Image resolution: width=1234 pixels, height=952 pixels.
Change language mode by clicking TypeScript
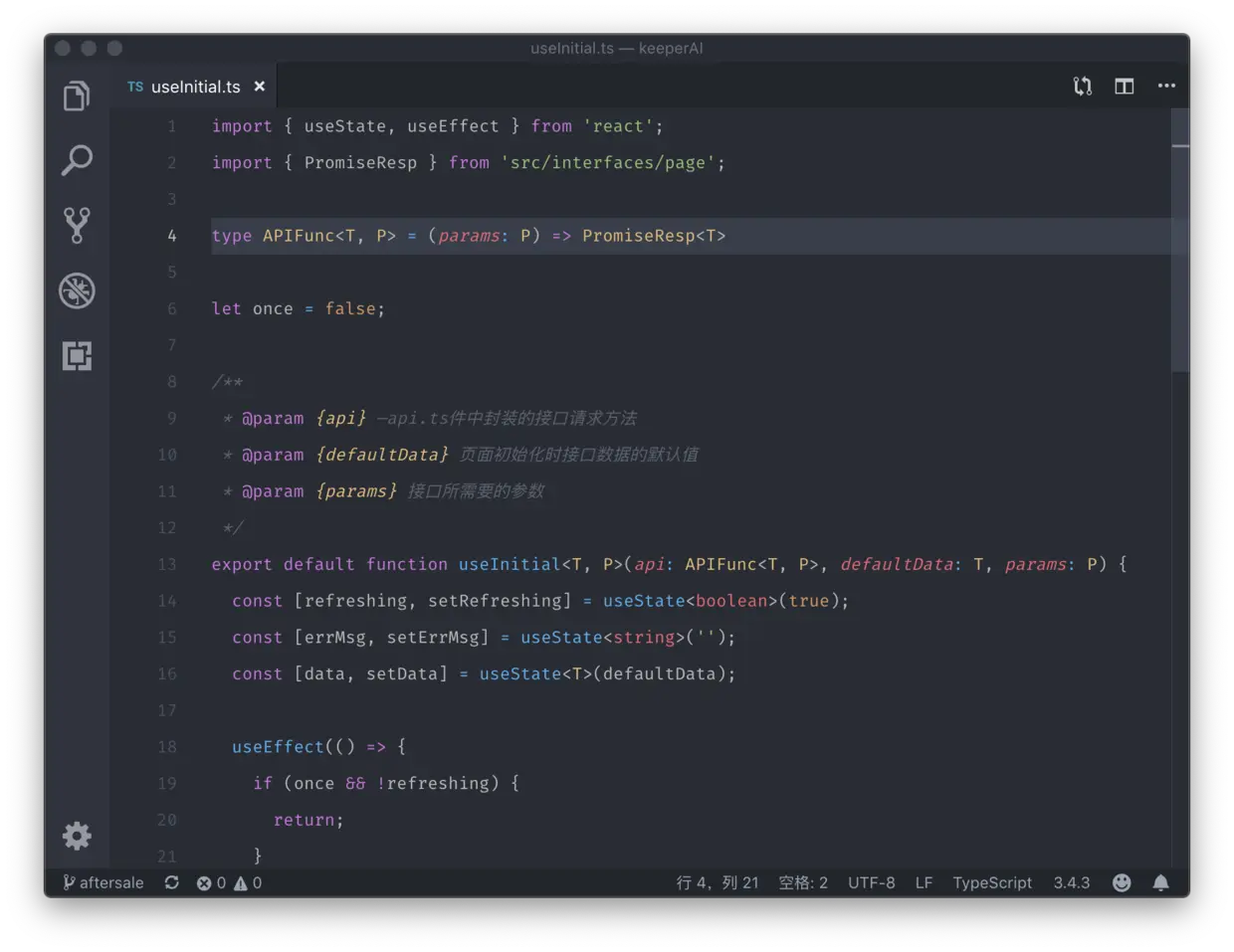[x=992, y=882]
